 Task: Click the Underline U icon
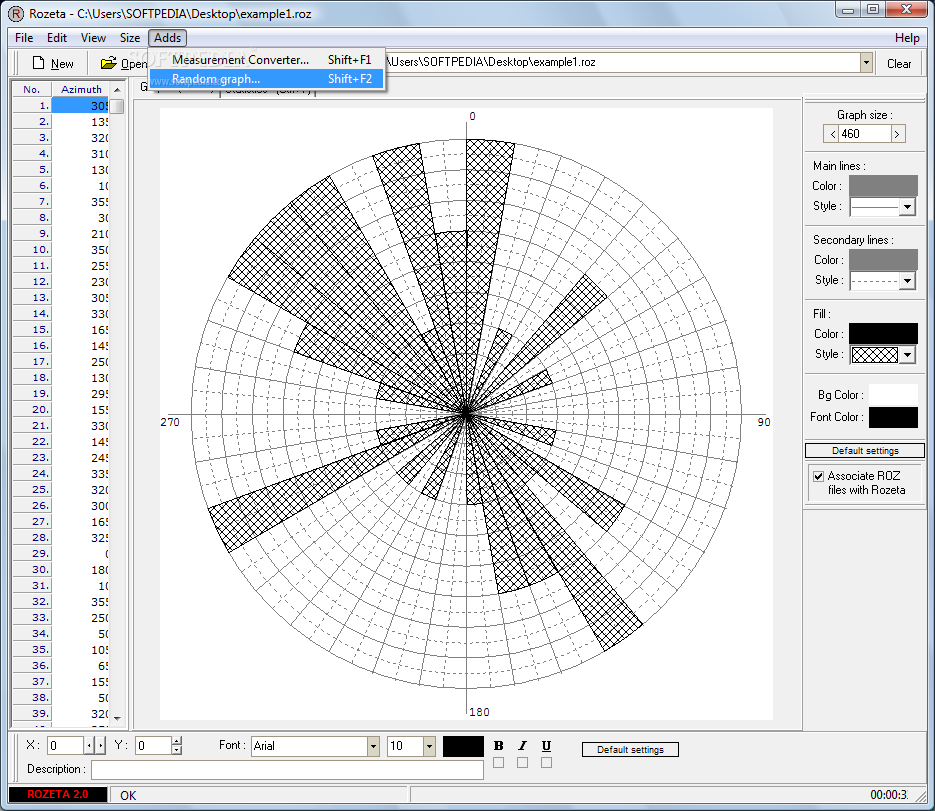pyautogui.click(x=546, y=745)
